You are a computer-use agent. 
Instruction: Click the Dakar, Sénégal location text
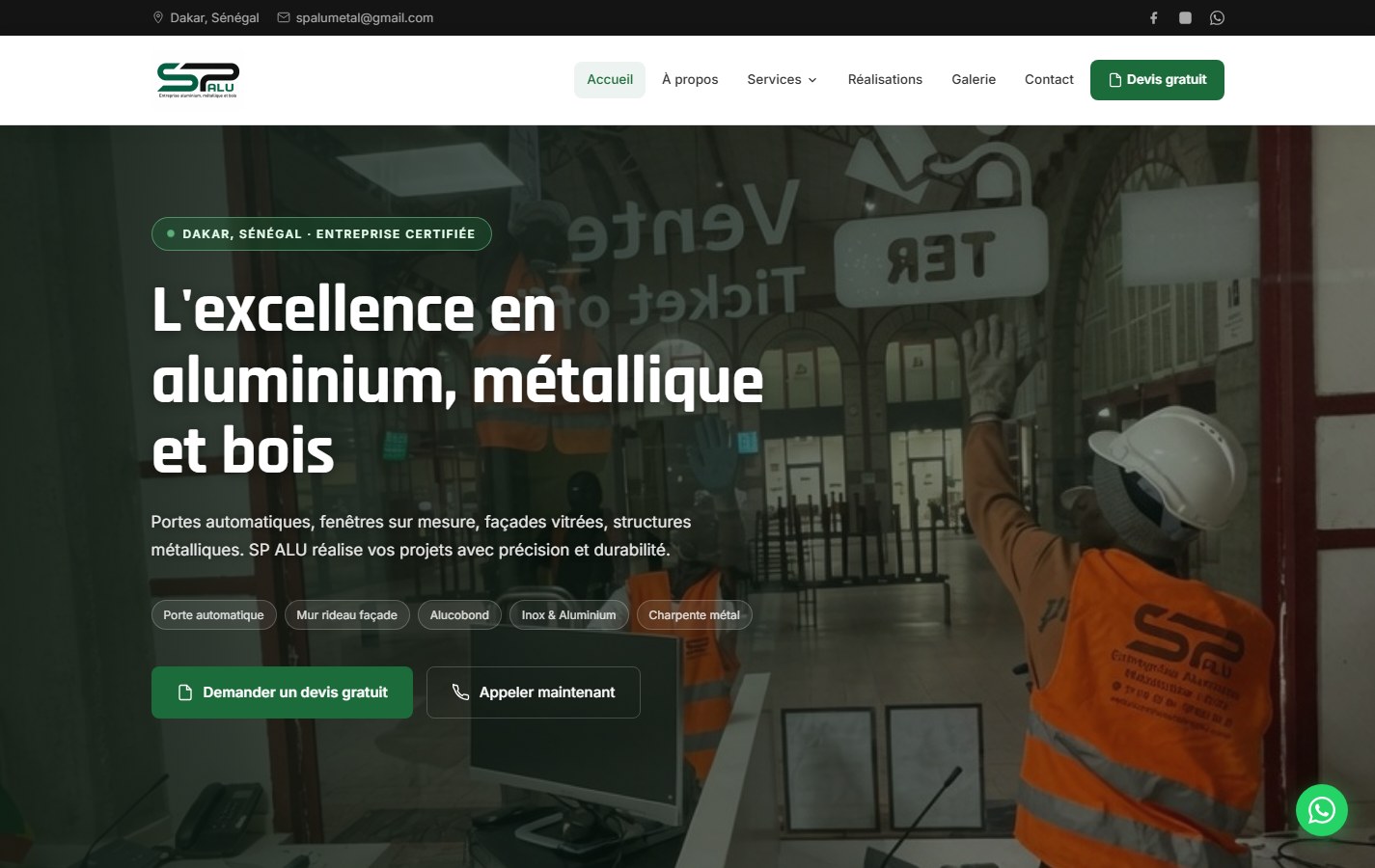(x=214, y=17)
